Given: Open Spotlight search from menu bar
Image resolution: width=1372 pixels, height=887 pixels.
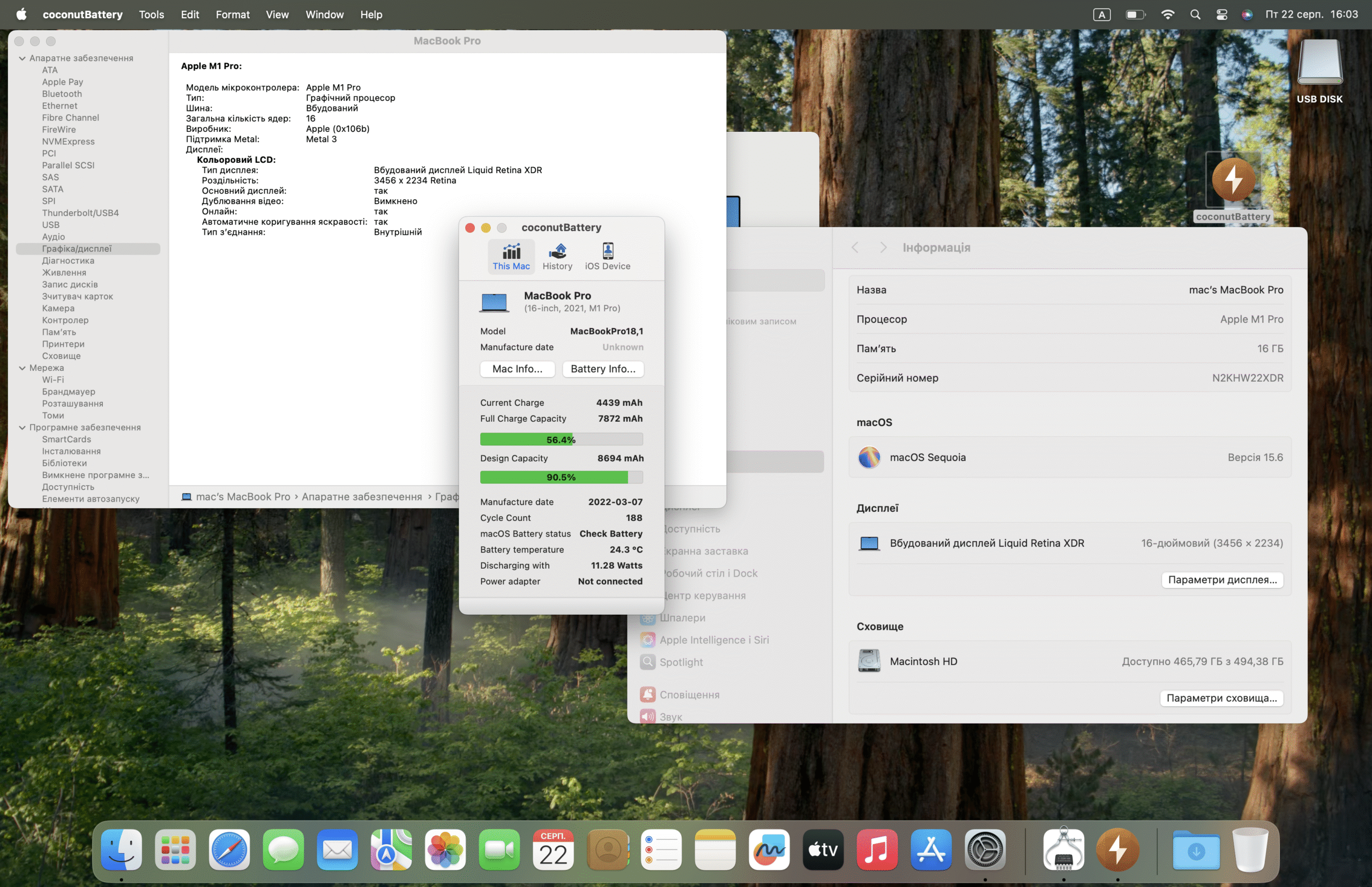Looking at the screenshot, I should [x=1195, y=14].
